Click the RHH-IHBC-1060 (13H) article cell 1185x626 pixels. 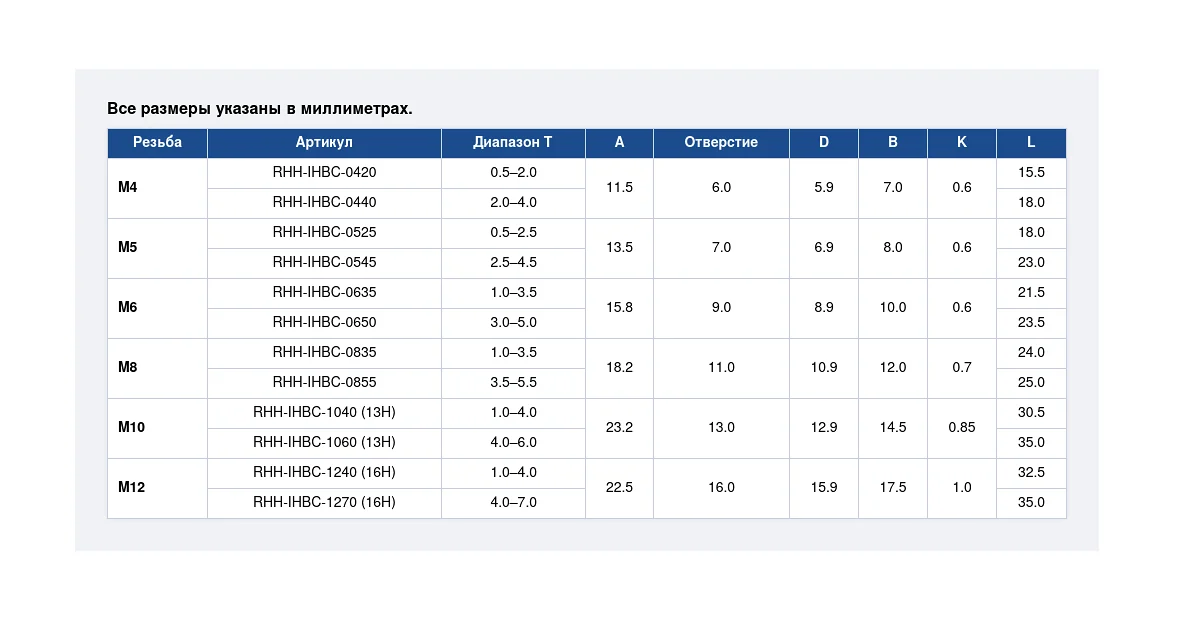coord(324,442)
